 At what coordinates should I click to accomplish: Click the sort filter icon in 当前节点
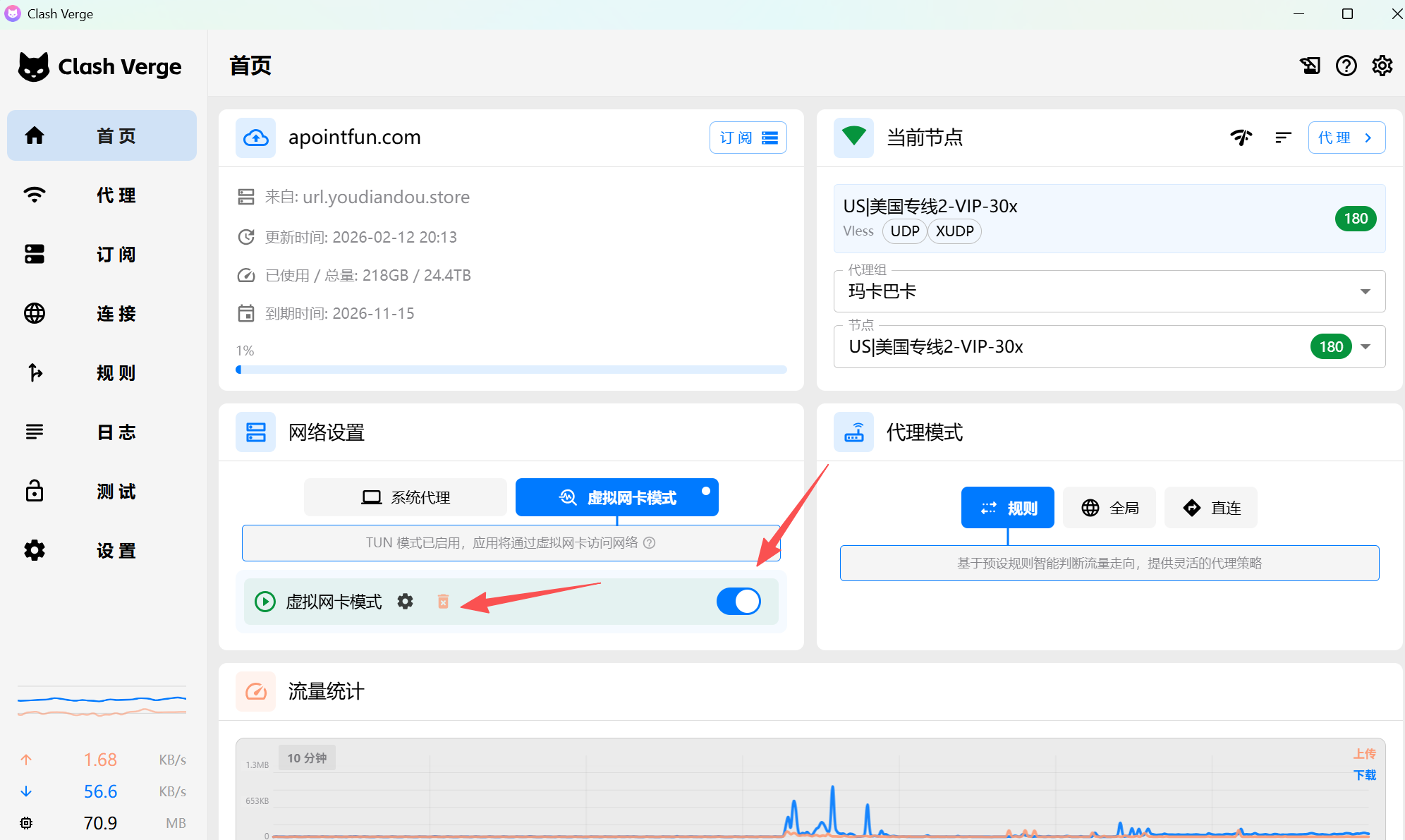[1283, 138]
